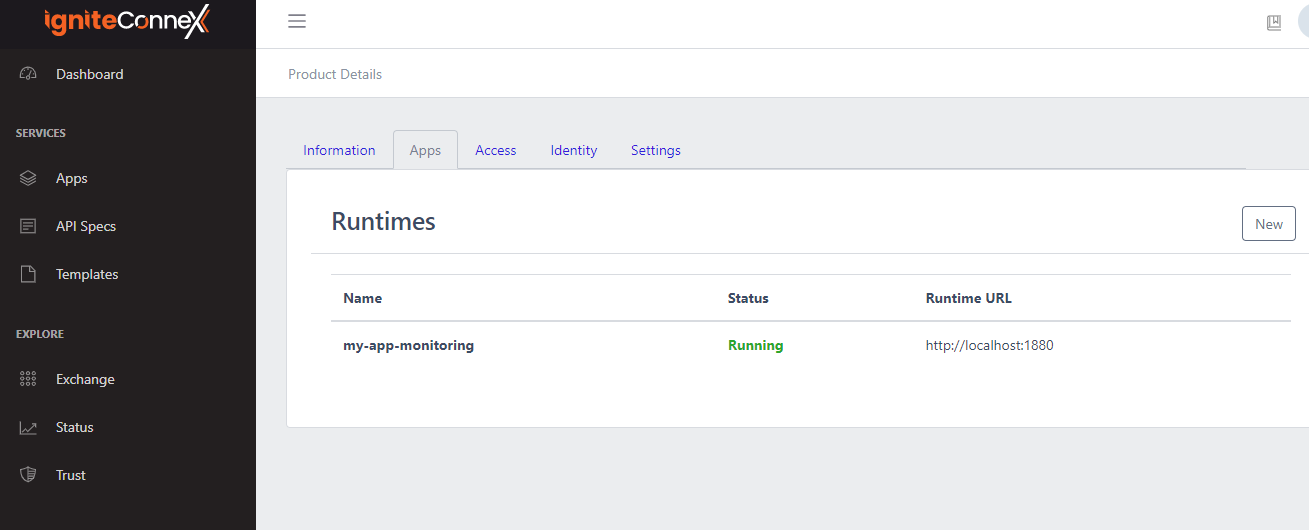Toggle the hamburger sidebar menu icon
This screenshot has width=1309, height=530.
pyautogui.click(x=297, y=22)
